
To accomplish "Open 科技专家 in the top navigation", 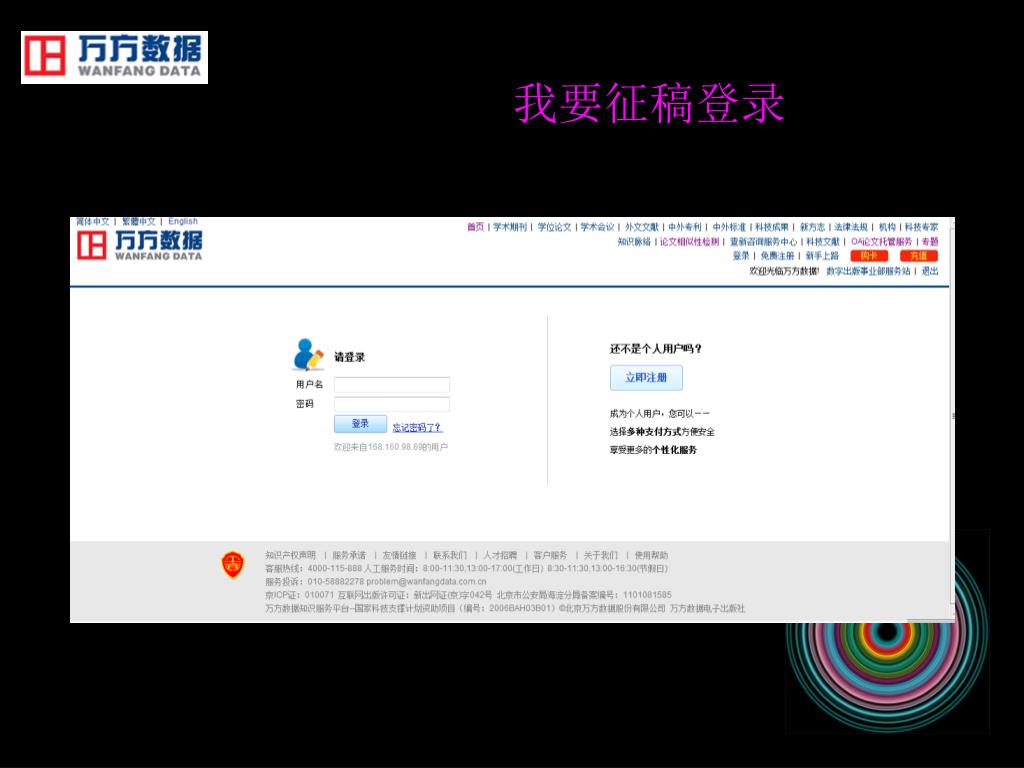I will [x=921, y=227].
